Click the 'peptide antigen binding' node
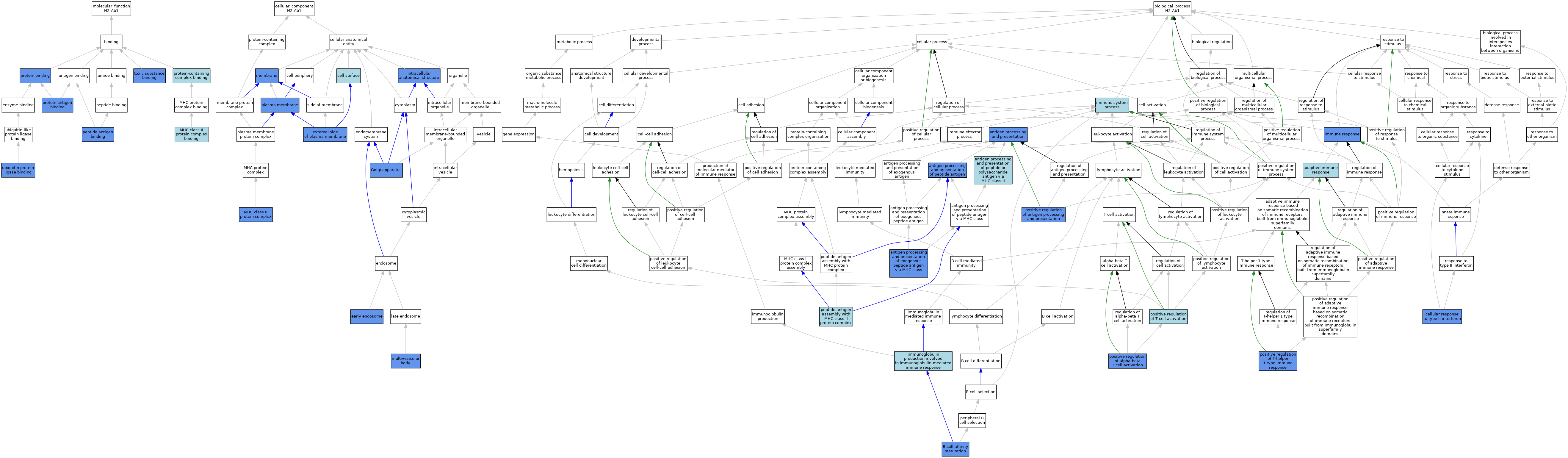Viewport: 1568px width, 458px height. (x=98, y=134)
